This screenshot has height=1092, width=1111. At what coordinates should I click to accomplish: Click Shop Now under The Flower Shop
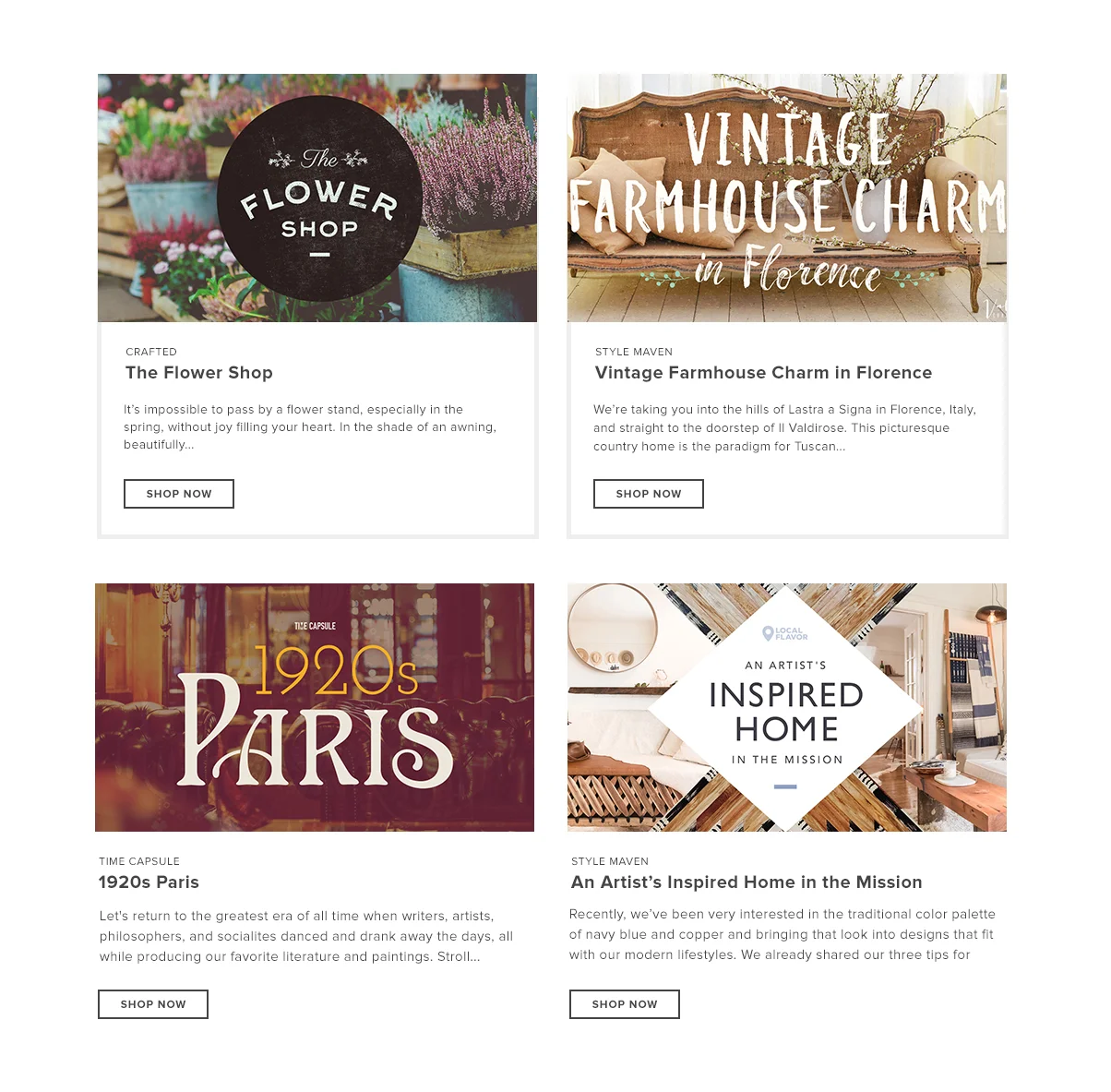point(179,494)
